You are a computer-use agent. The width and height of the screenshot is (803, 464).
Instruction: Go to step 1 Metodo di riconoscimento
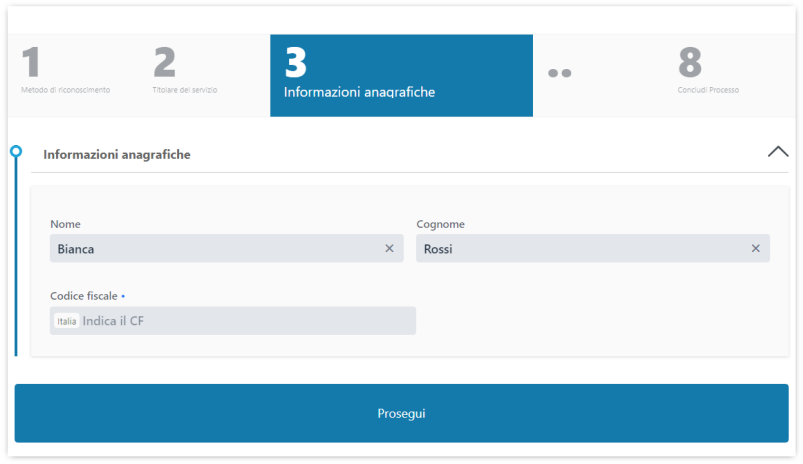pyautogui.click(x=65, y=89)
